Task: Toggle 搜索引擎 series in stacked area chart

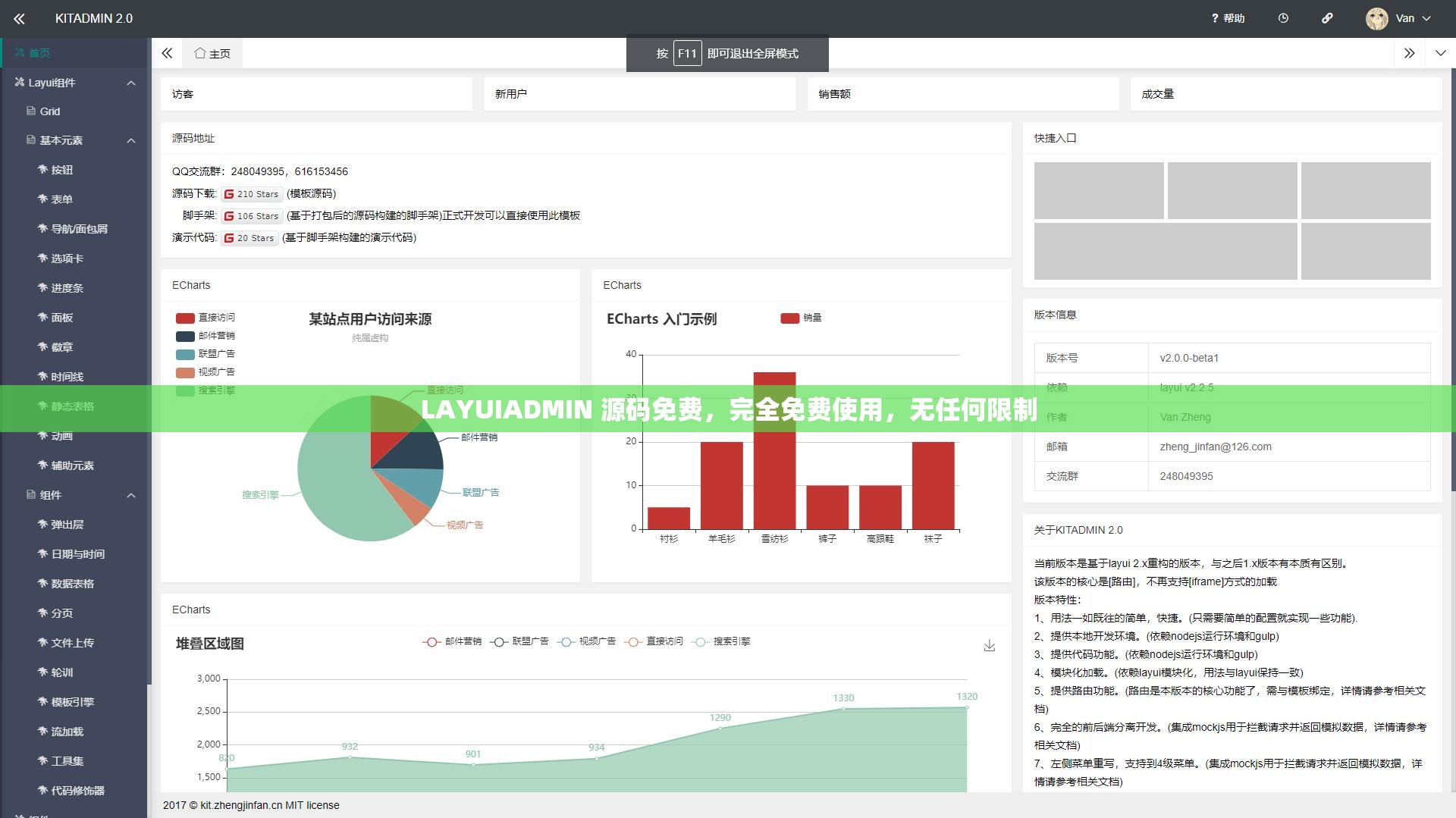Action: pos(721,641)
